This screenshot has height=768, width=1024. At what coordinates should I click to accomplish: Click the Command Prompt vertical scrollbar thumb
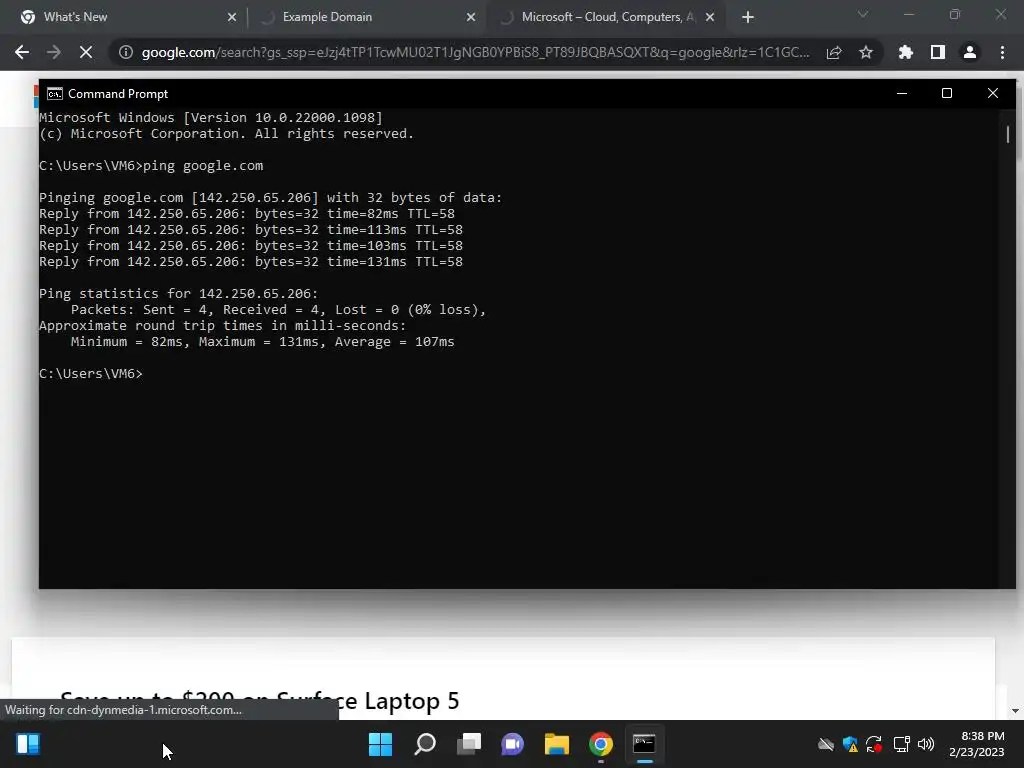(x=1008, y=134)
